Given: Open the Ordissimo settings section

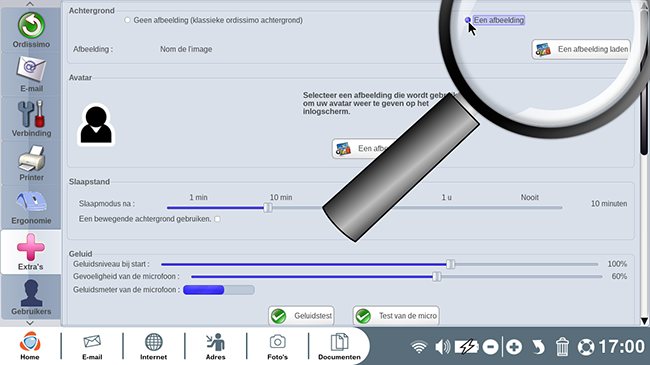Looking at the screenshot, I should pyautogui.click(x=31, y=30).
